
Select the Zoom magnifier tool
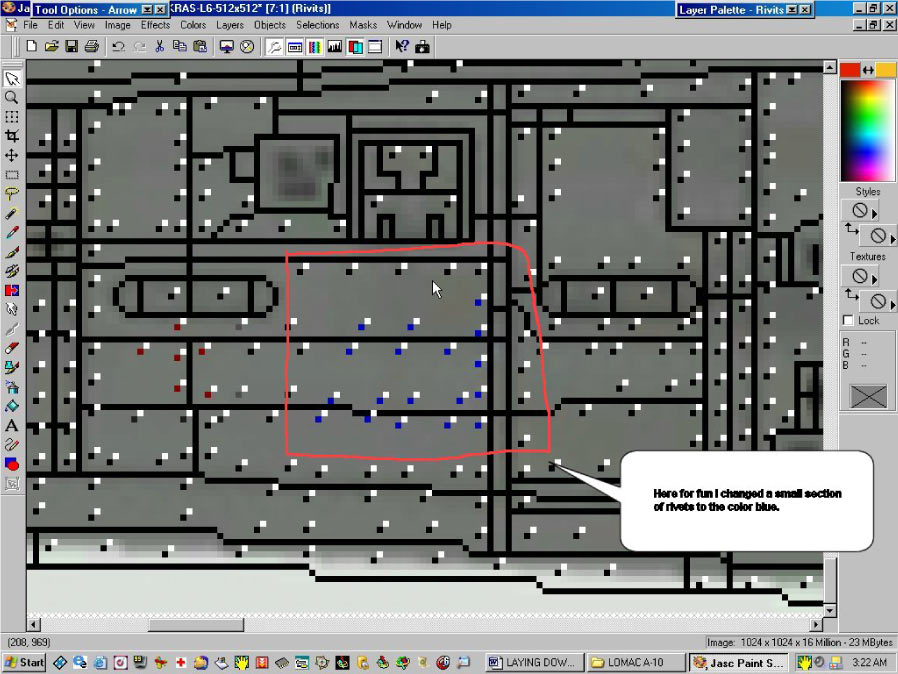(x=12, y=98)
